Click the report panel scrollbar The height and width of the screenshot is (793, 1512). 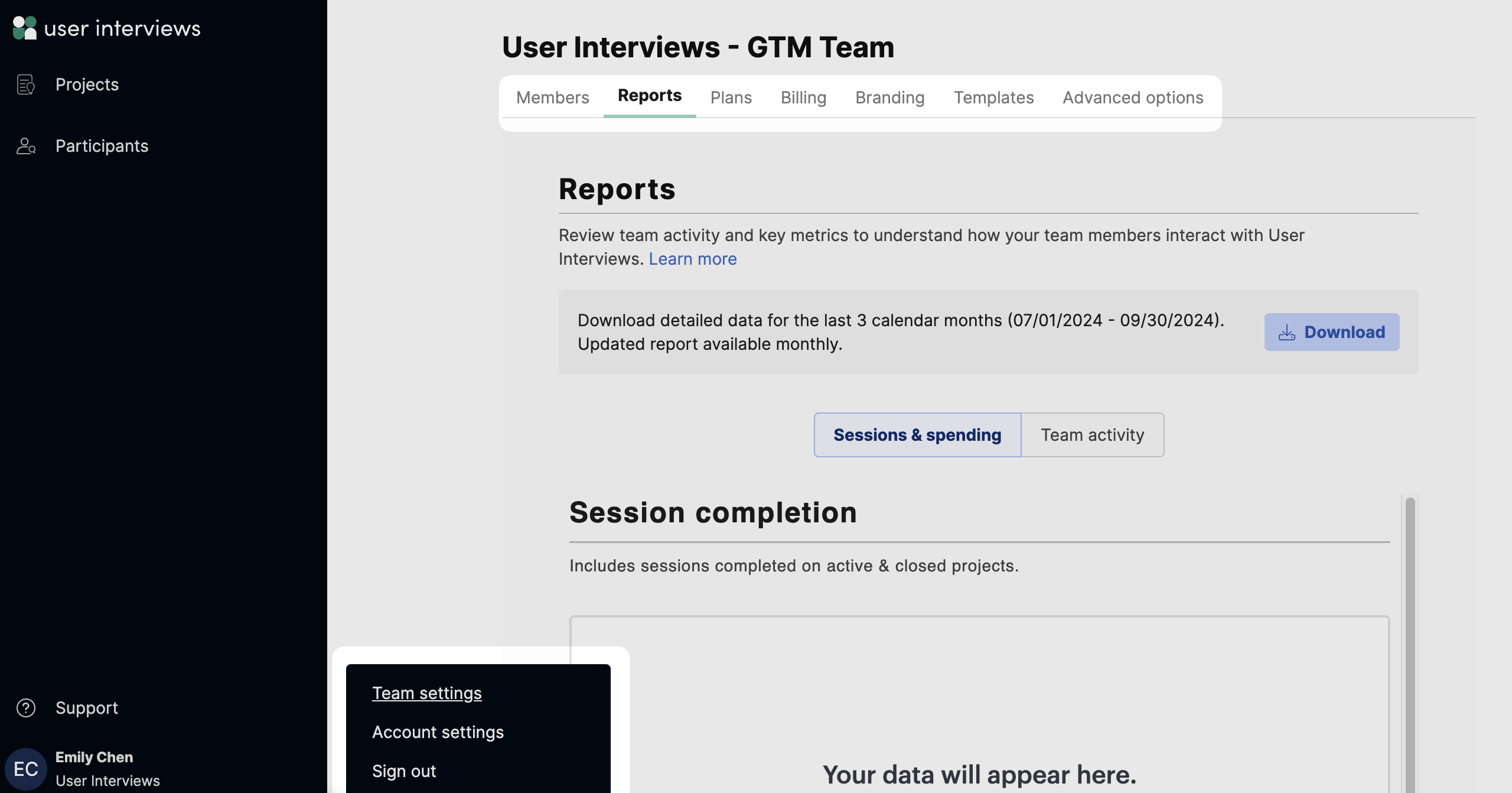1410,644
